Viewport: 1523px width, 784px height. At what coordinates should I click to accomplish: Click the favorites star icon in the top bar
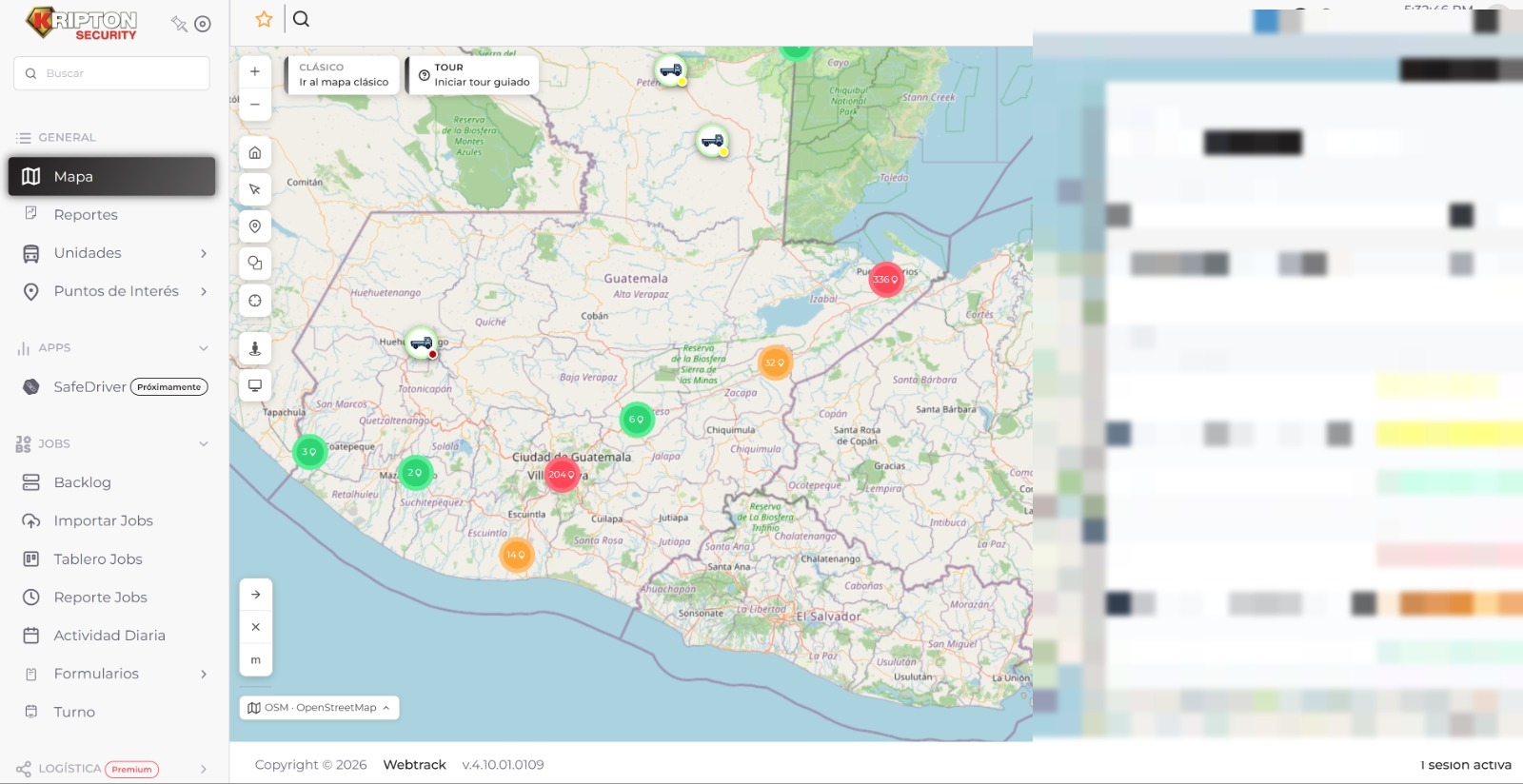(x=265, y=19)
